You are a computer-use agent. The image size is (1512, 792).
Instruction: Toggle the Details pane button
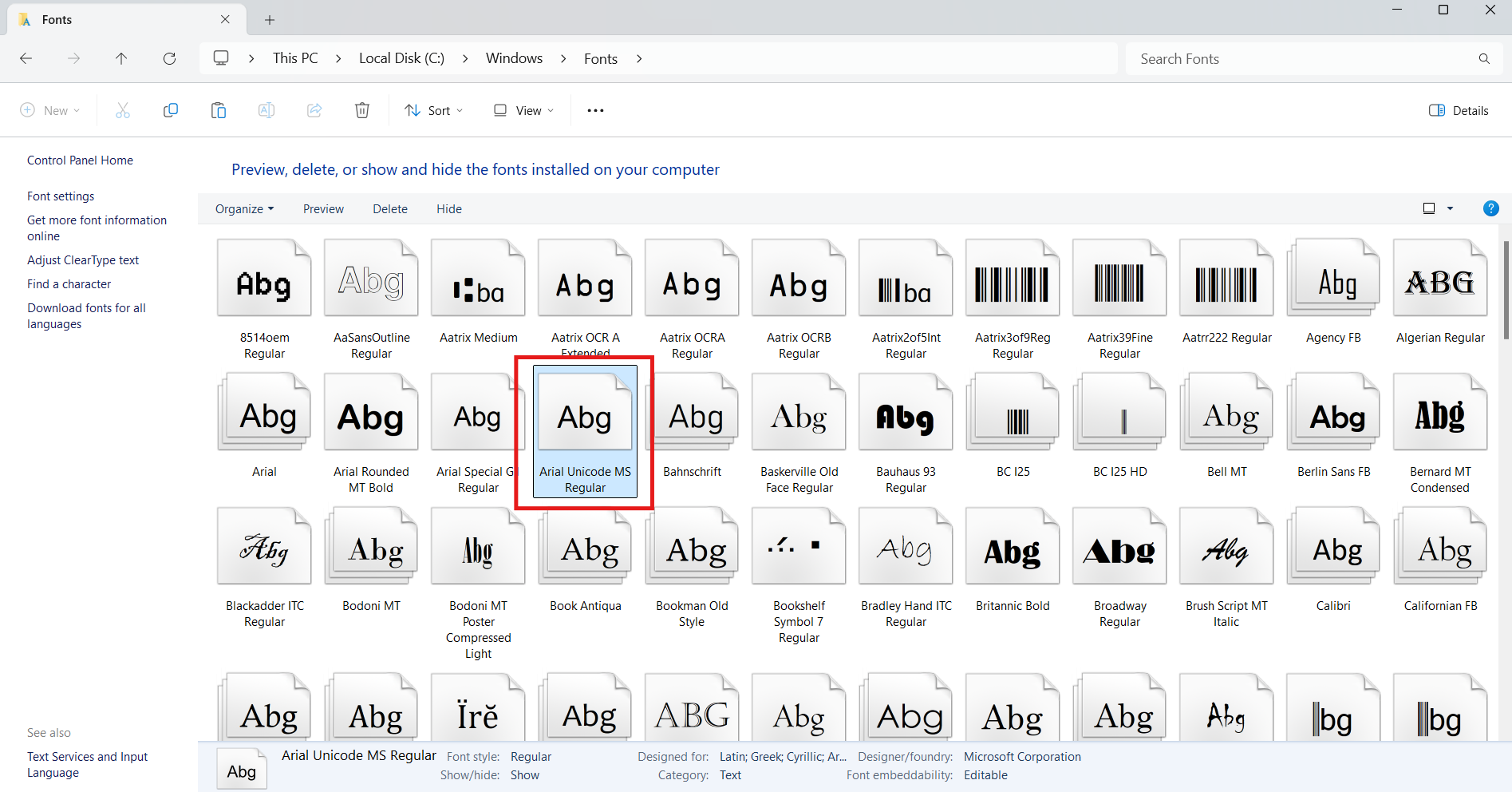tap(1459, 110)
